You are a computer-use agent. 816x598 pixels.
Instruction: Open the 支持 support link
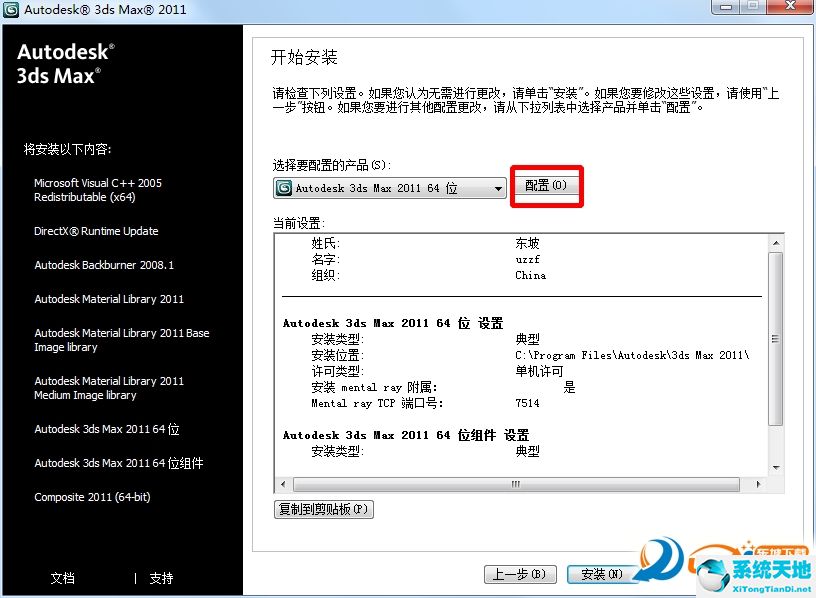[161, 578]
